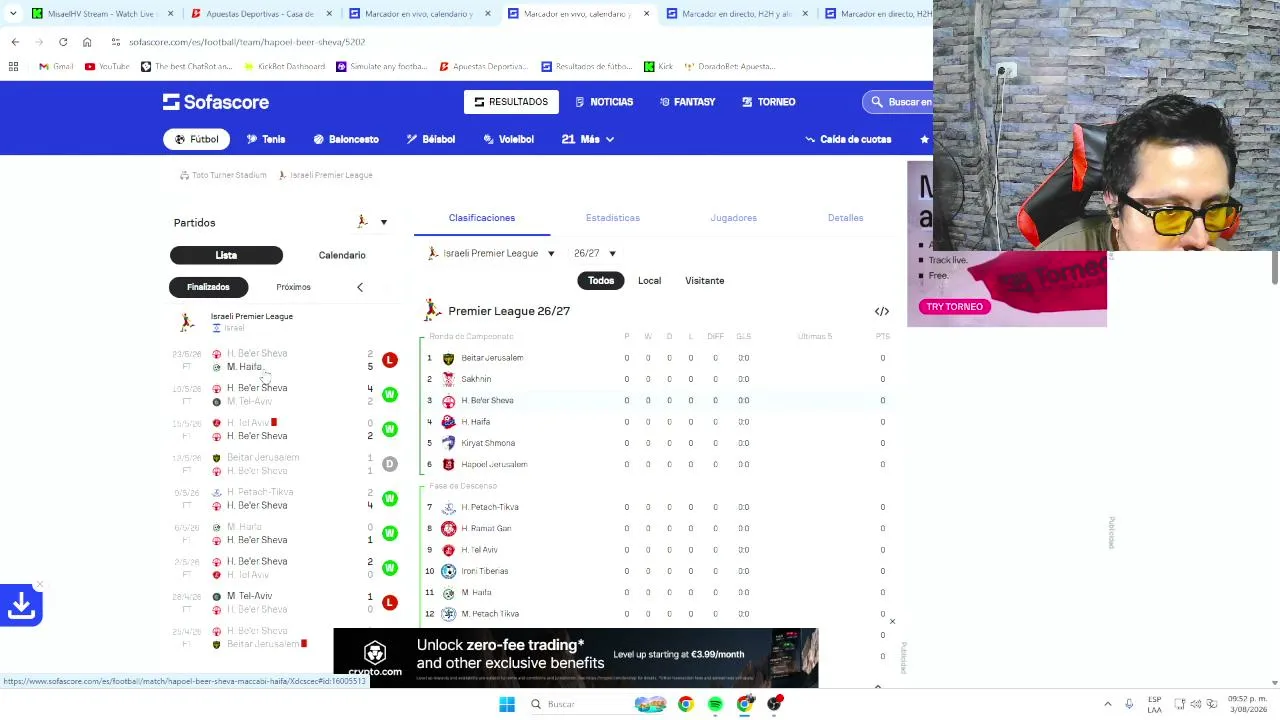Open the NOTICIAS section
Viewport: 1280px width, 720px height.
tap(604, 102)
